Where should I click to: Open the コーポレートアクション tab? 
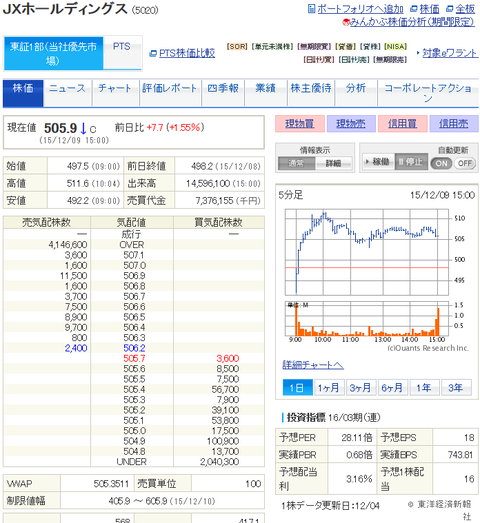click(428, 93)
